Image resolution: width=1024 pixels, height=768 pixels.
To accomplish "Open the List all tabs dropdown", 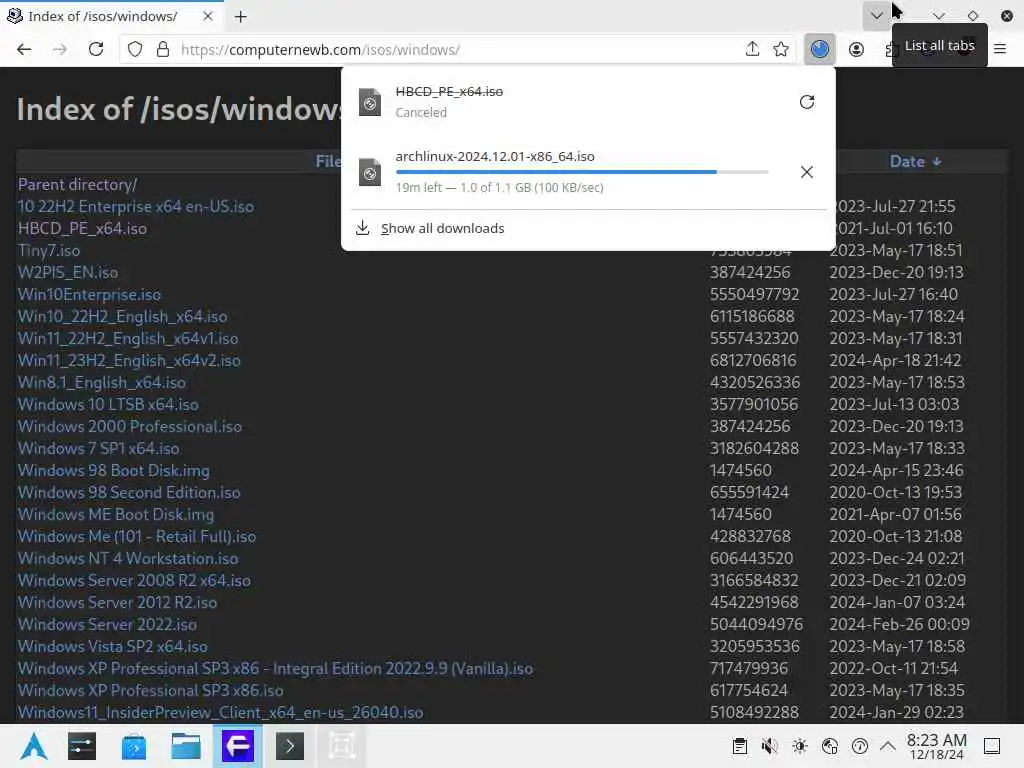I will point(876,16).
